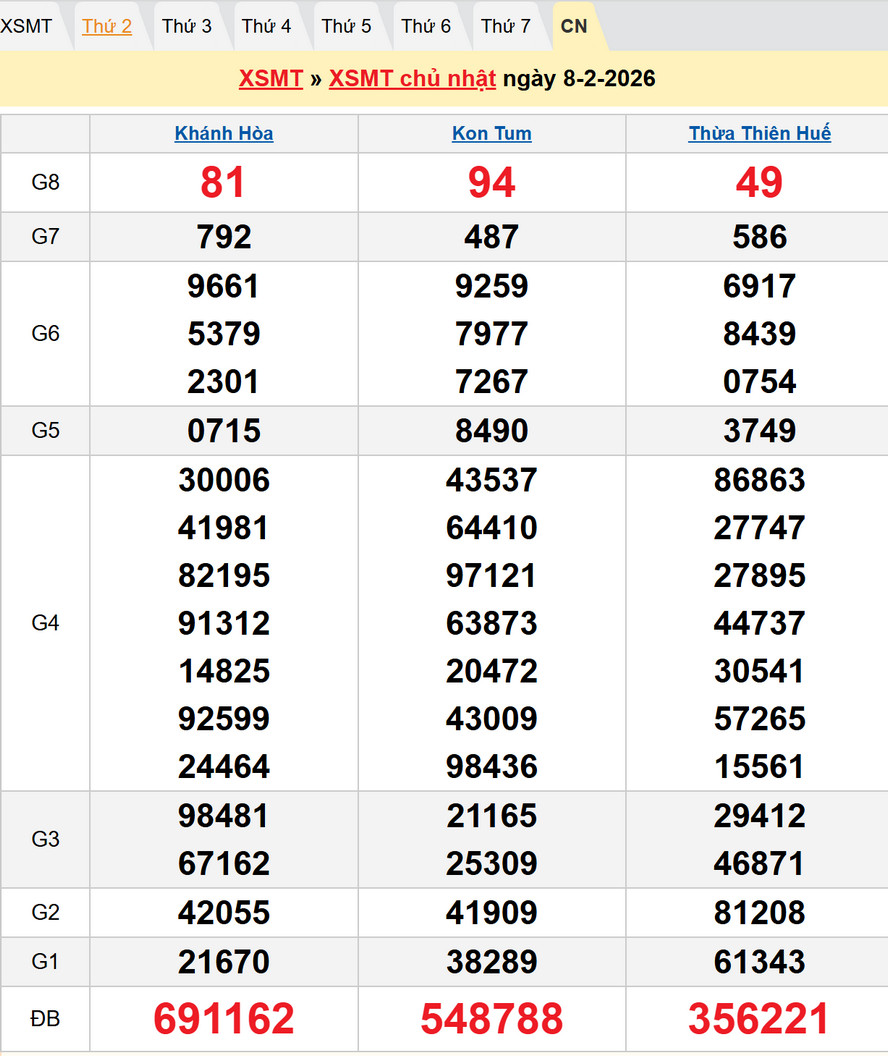This screenshot has width=888, height=1056.
Task: Open the Thừa Thiên Huế link
Action: [x=760, y=133]
